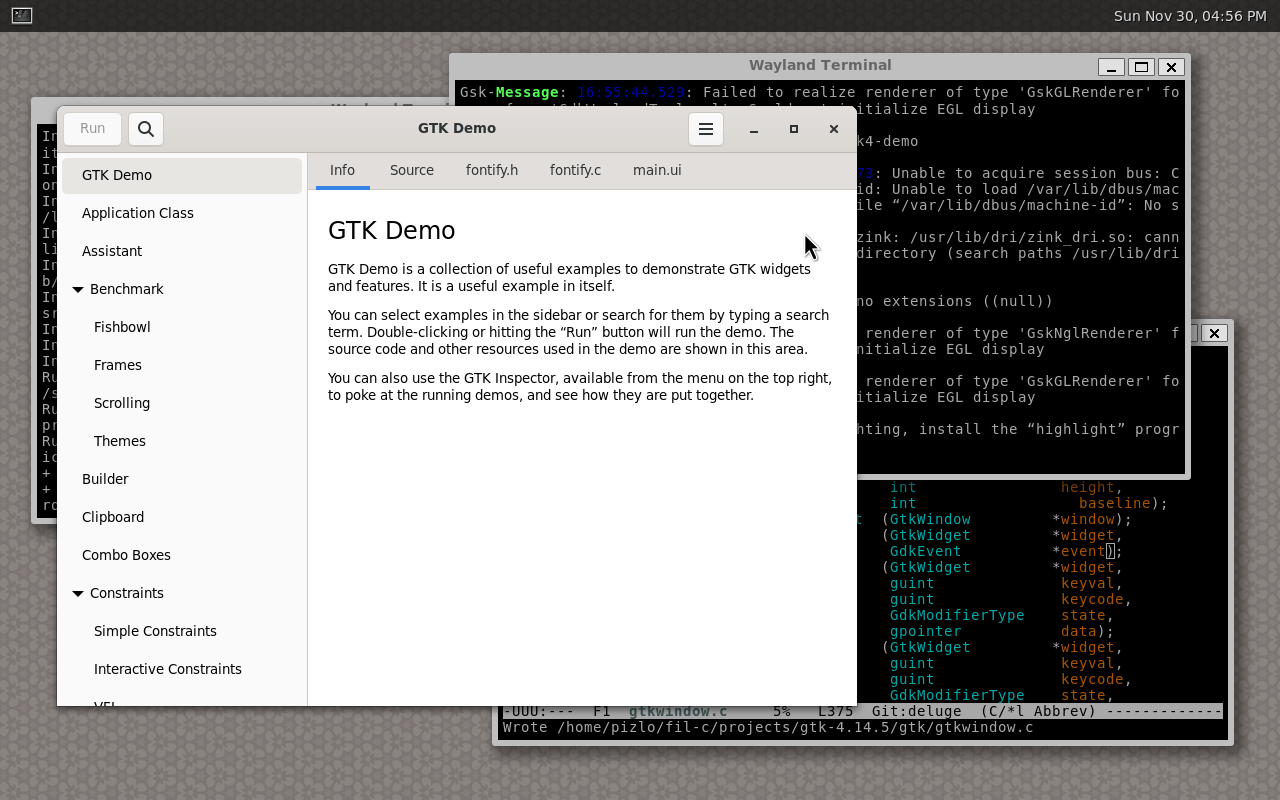Select the Interactive Constraints demo
Image resolution: width=1280 pixels, height=800 pixels.
[x=167, y=669]
